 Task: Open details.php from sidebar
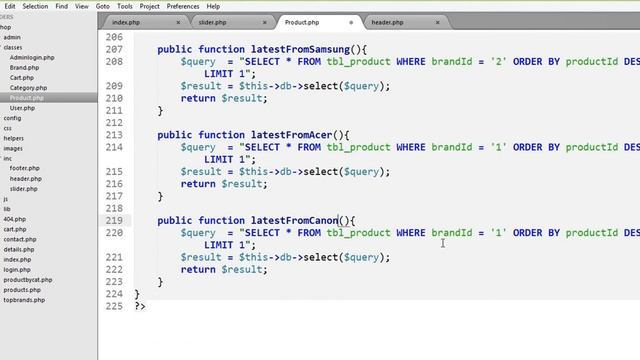(x=19, y=249)
